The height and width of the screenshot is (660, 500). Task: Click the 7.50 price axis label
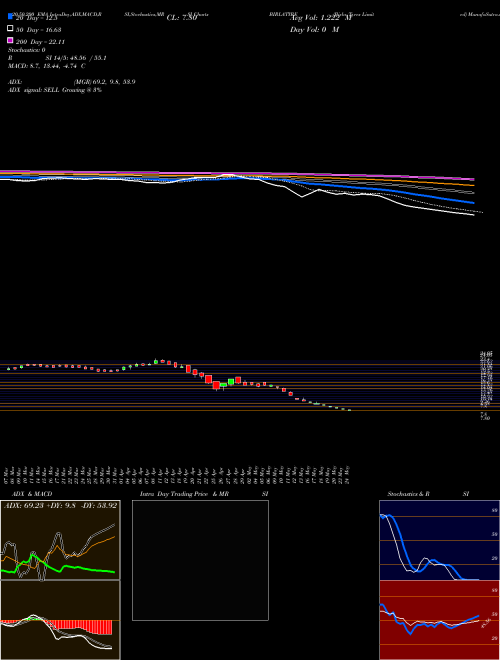485,418
